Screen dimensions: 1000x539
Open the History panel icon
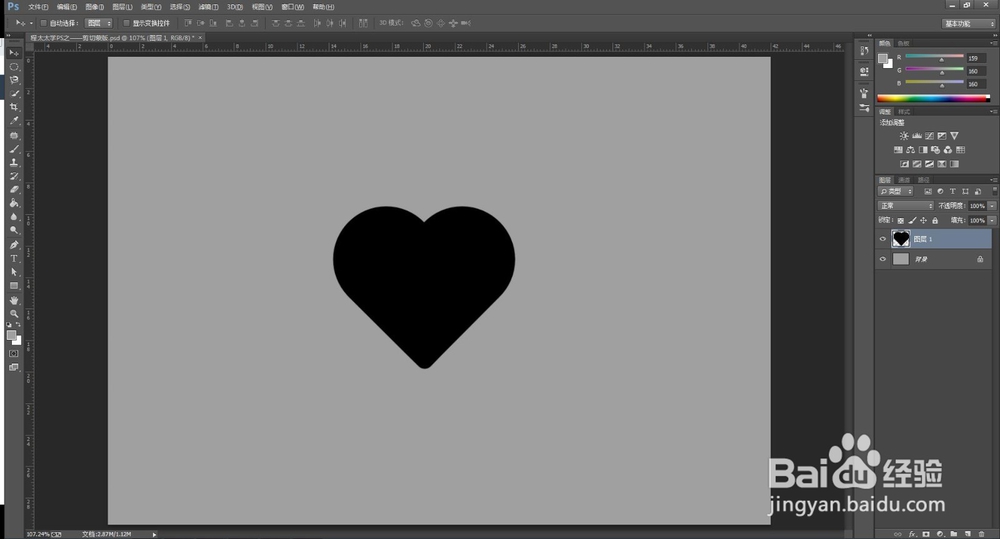864,50
